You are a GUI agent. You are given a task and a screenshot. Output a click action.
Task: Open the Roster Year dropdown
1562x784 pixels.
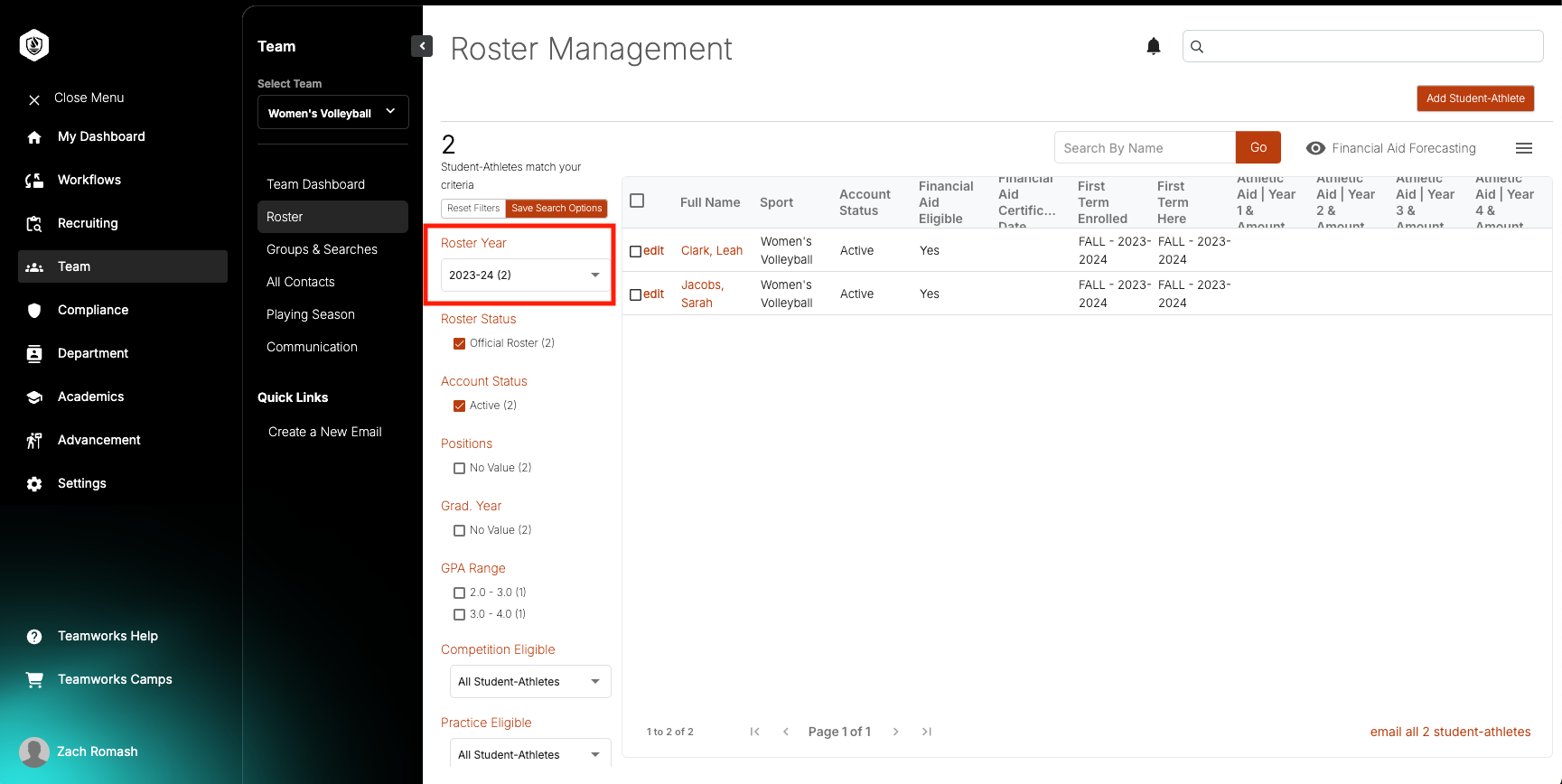(x=525, y=275)
